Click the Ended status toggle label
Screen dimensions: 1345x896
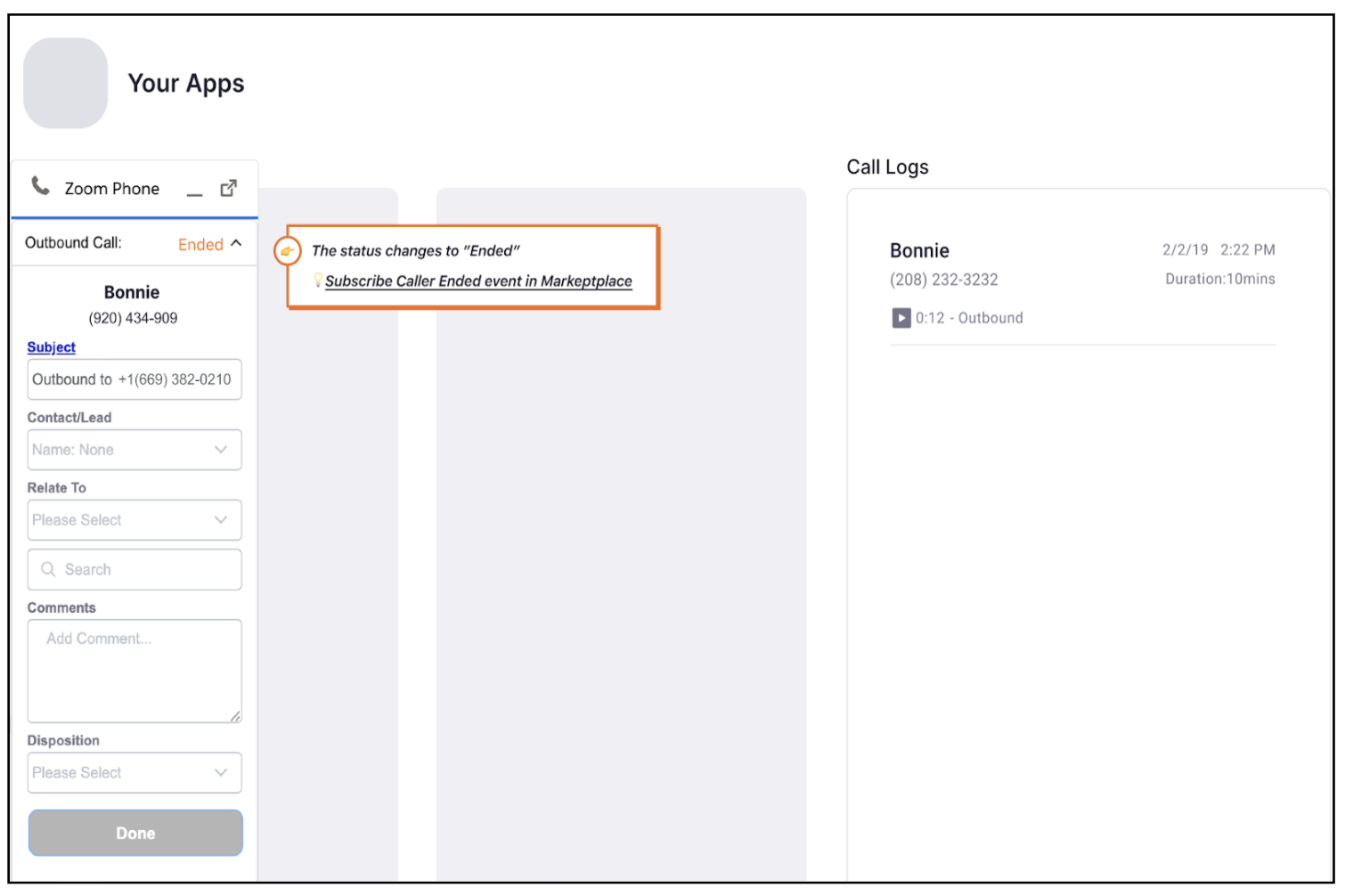point(200,243)
